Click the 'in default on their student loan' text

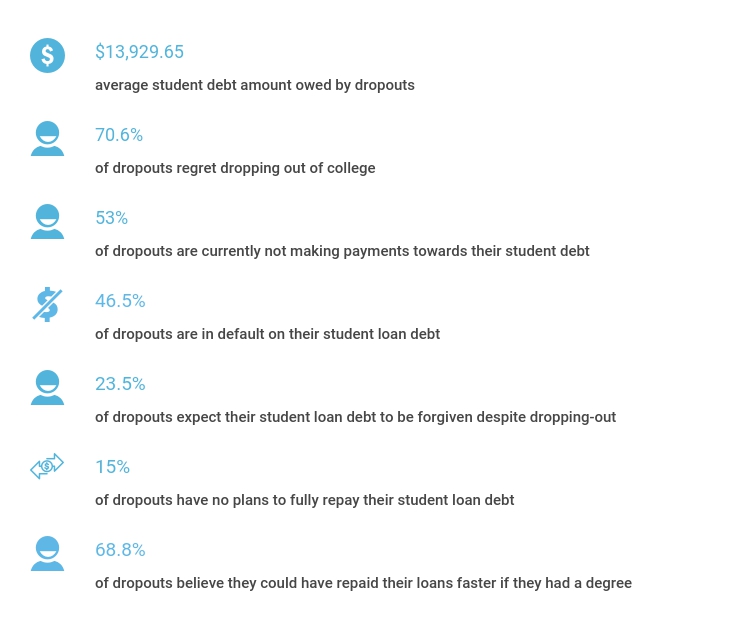tap(267, 334)
